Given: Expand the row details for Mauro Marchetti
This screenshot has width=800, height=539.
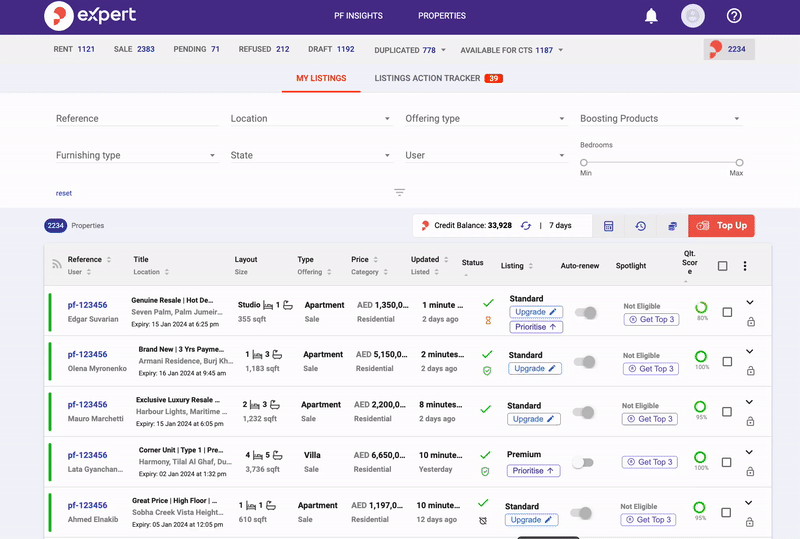Looking at the screenshot, I should click(750, 402).
